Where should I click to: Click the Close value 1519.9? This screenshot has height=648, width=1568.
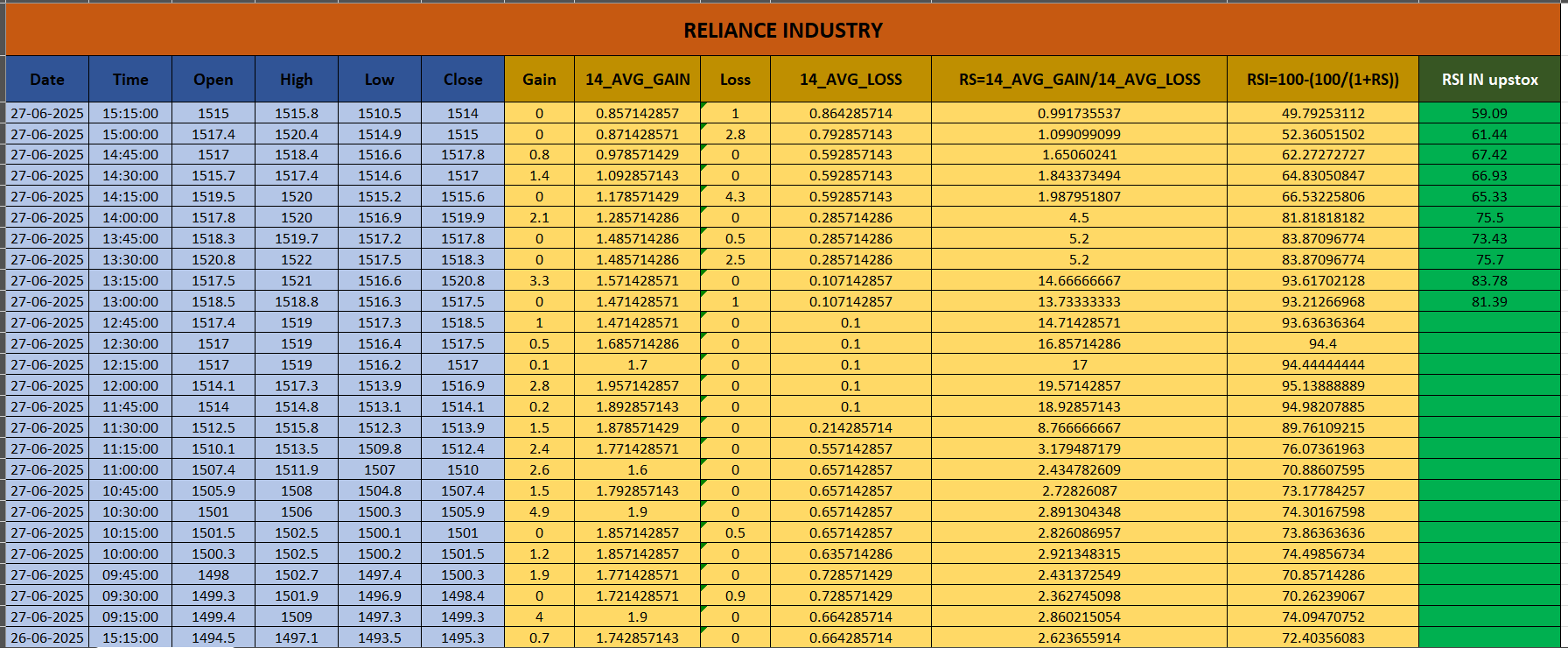point(463,218)
